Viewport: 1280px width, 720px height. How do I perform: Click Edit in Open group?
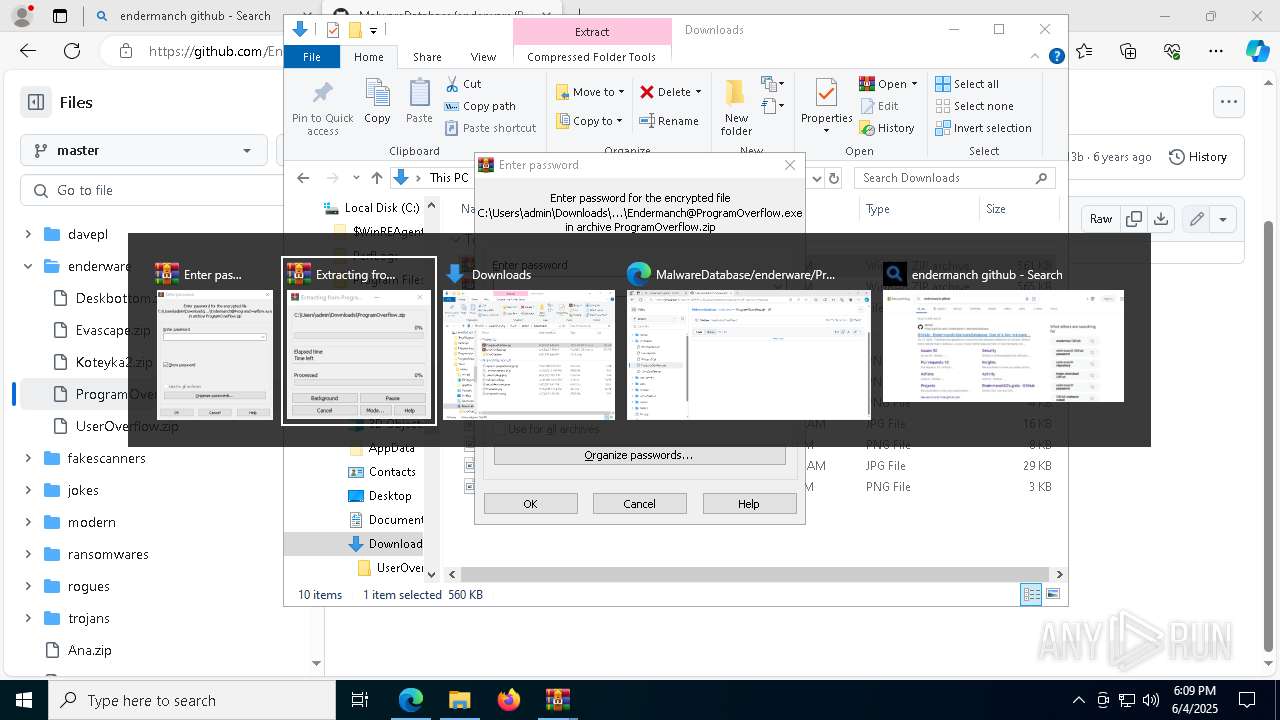(879, 106)
